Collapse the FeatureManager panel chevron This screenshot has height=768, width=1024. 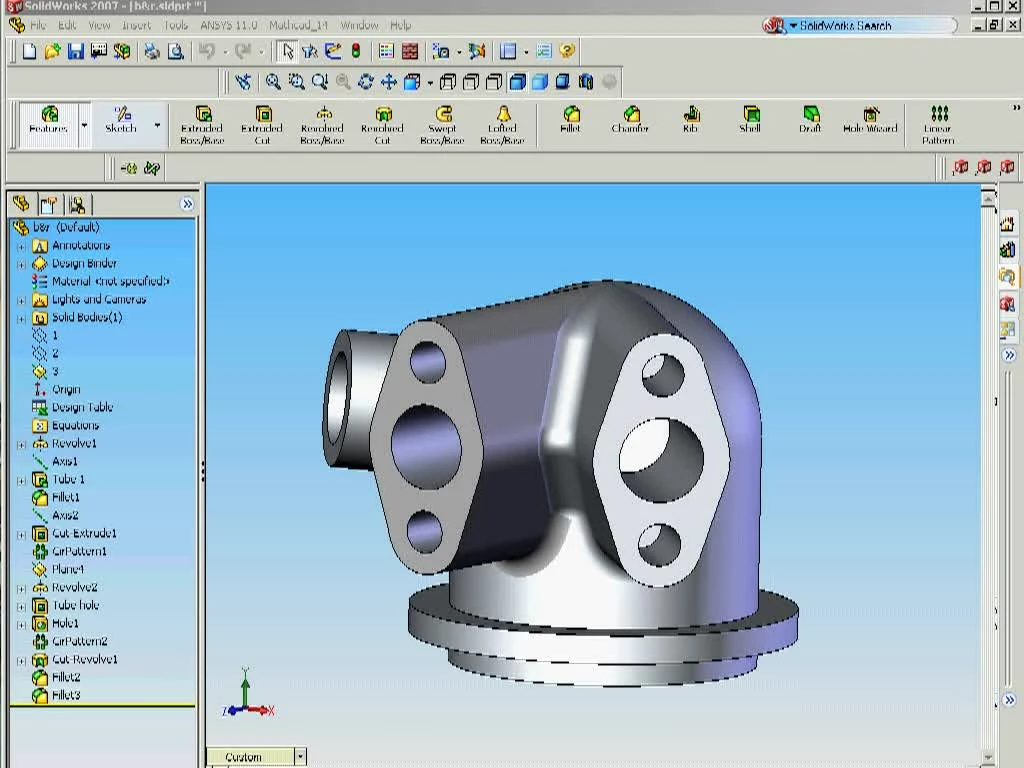[187, 204]
